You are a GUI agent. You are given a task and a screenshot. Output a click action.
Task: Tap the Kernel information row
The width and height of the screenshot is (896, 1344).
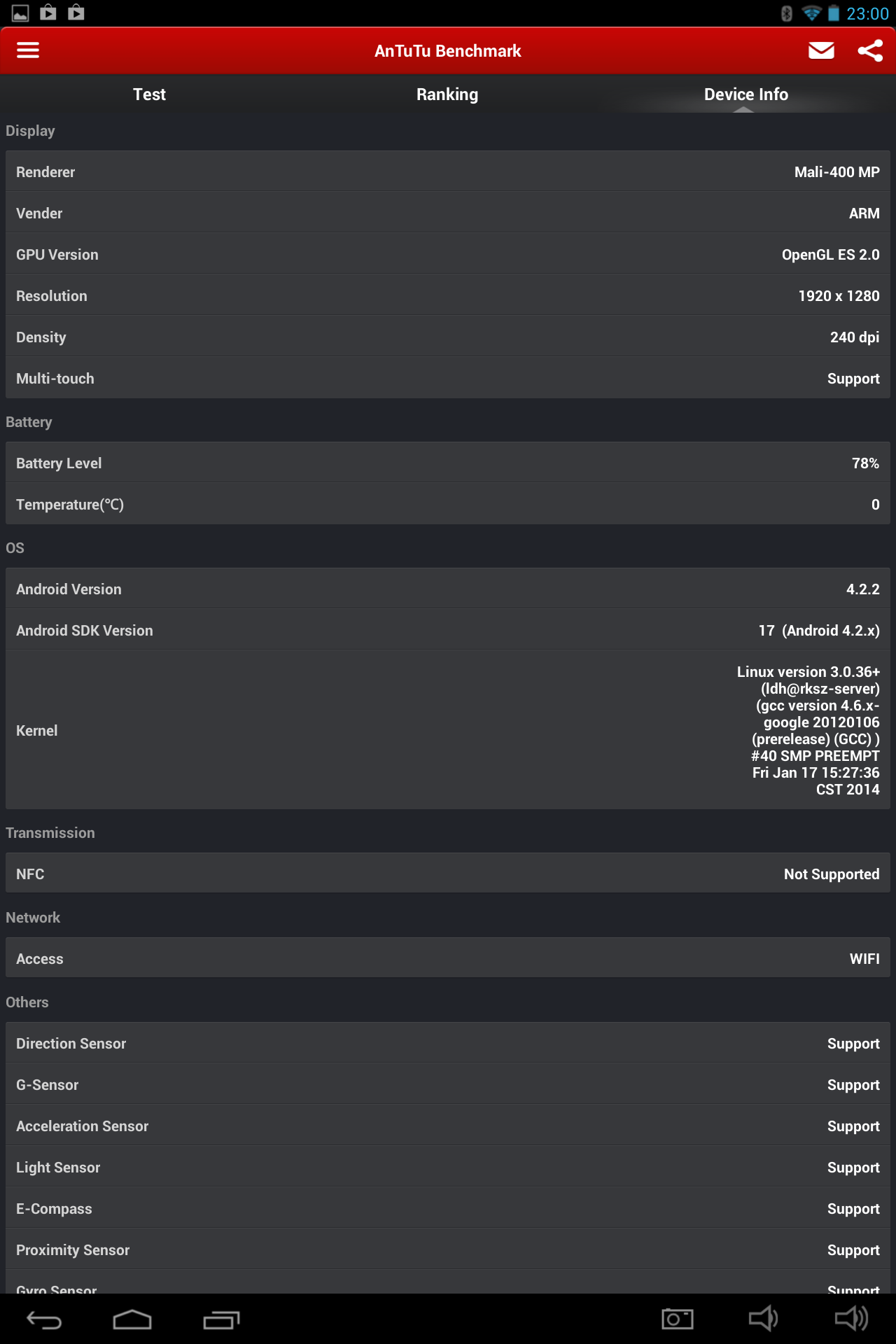[448, 730]
